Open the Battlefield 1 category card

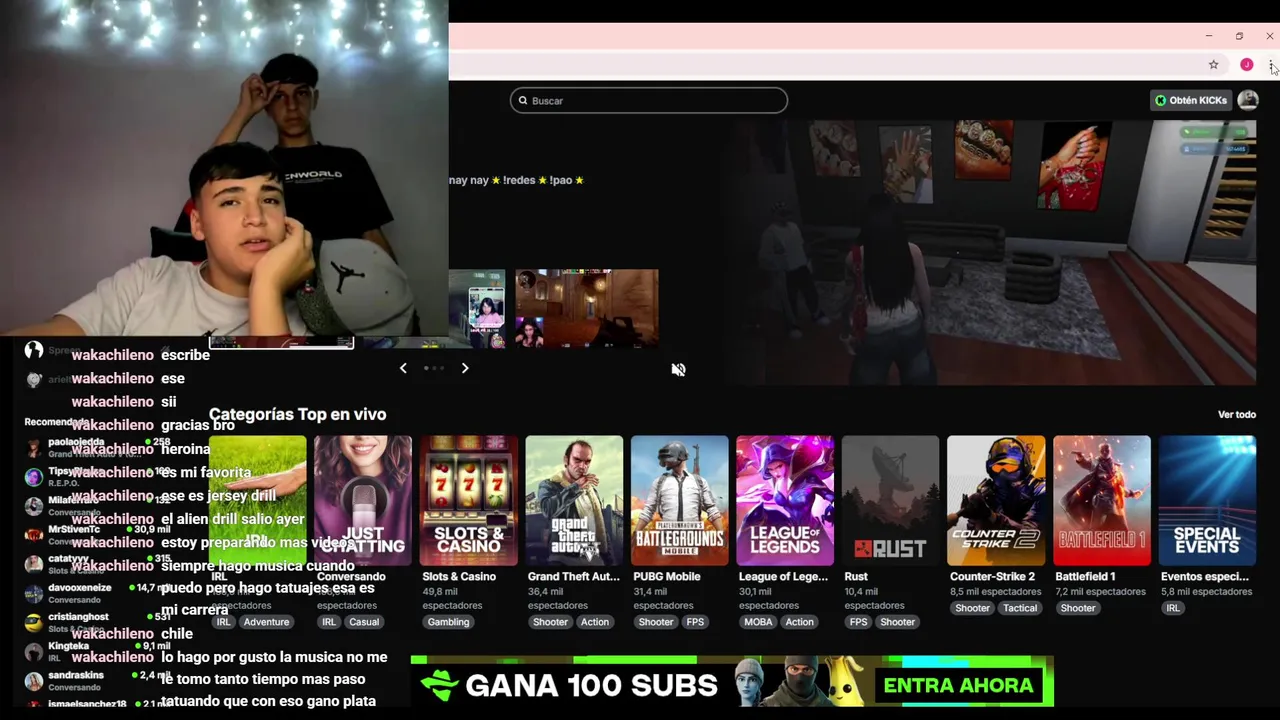(x=1102, y=500)
